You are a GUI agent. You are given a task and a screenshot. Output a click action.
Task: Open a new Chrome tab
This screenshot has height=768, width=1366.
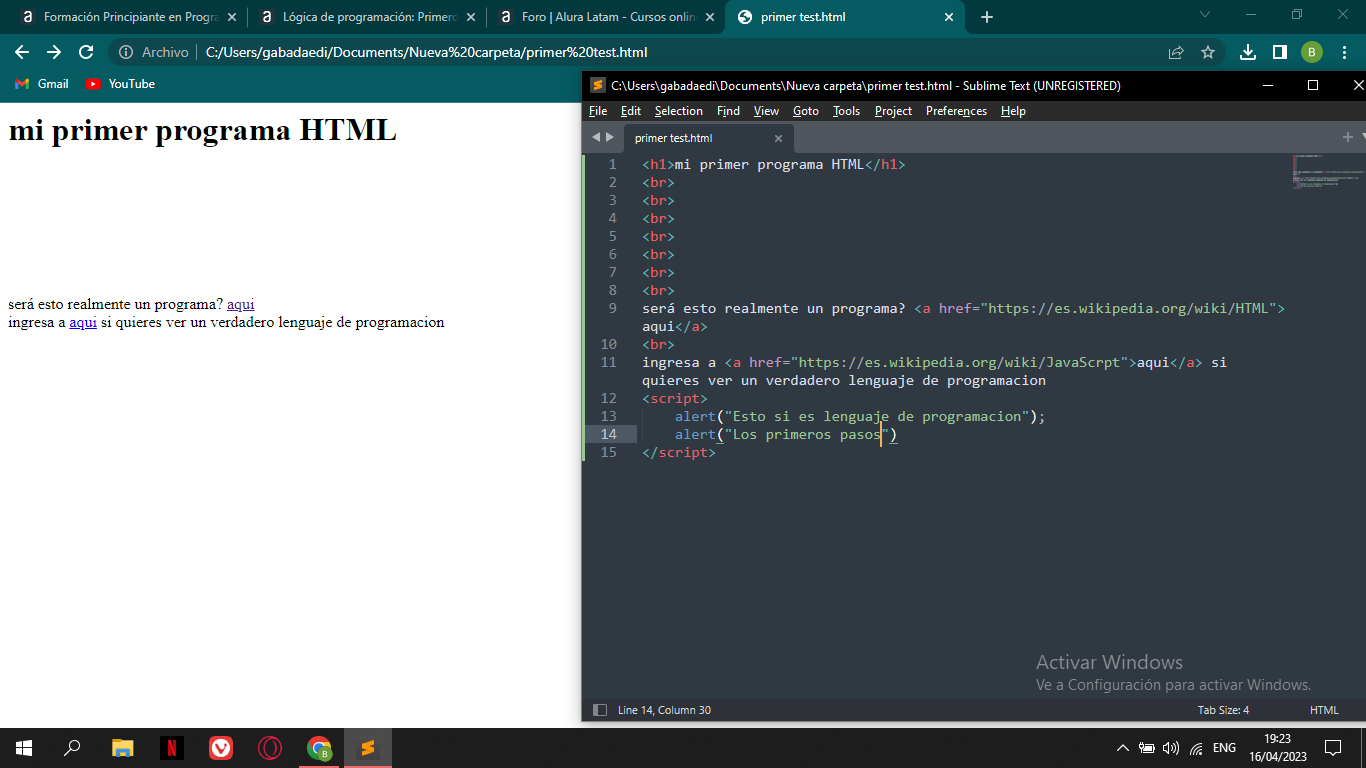tap(987, 17)
